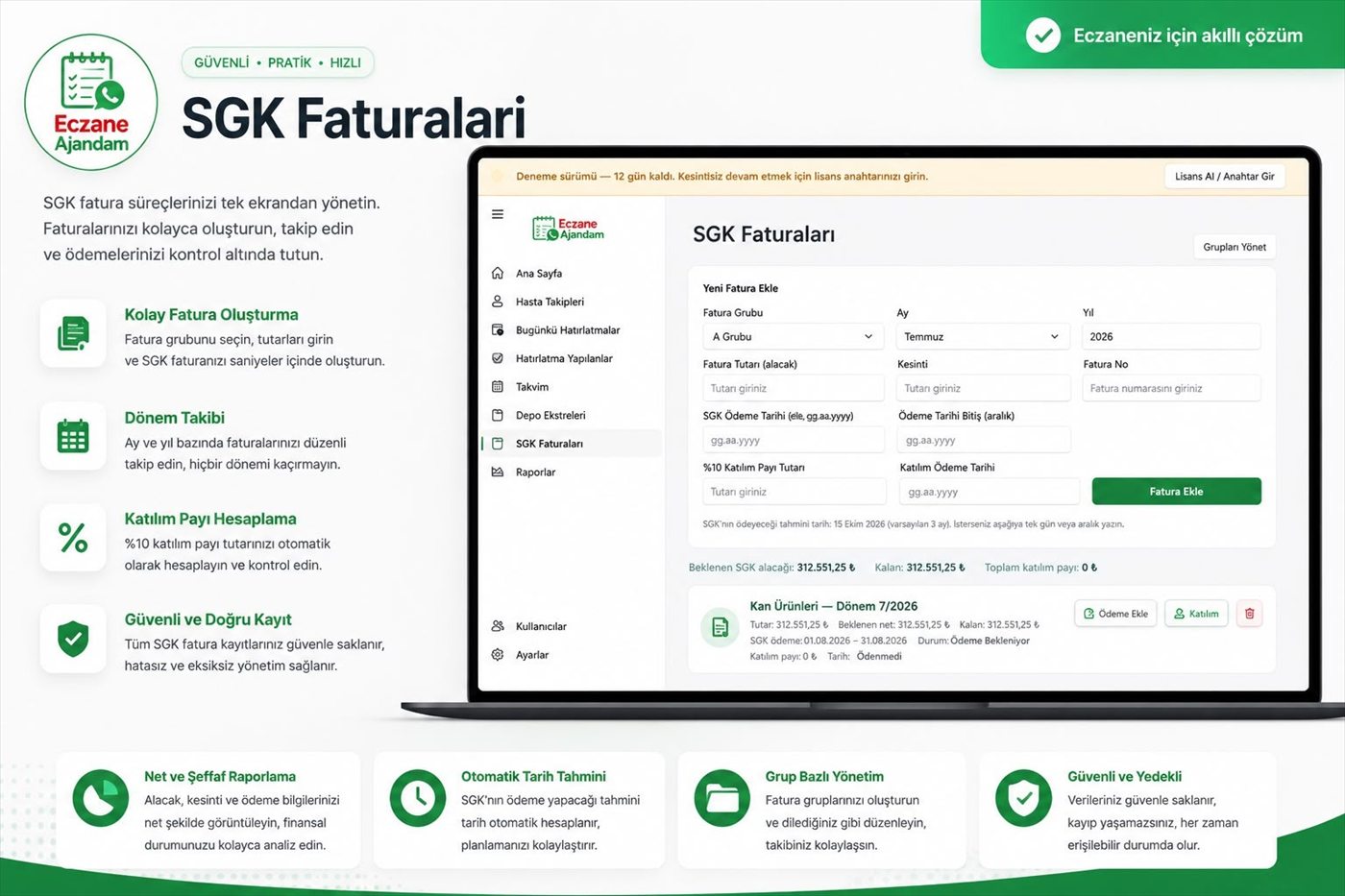
Task: Click the Lisans Al / Anahtar Gir button
Action: coord(1224,176)
